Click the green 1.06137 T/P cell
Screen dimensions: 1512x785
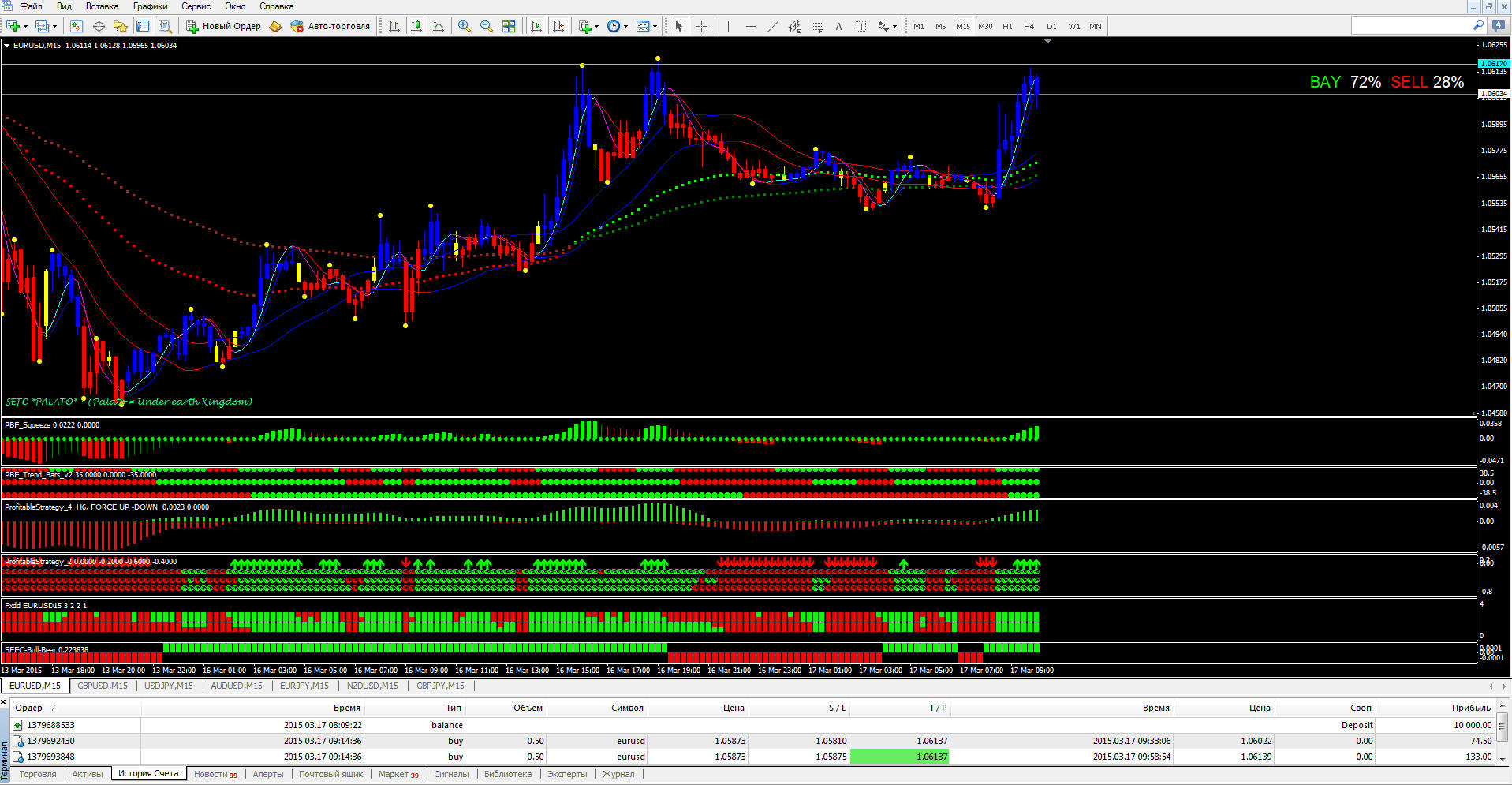[900, 757]
